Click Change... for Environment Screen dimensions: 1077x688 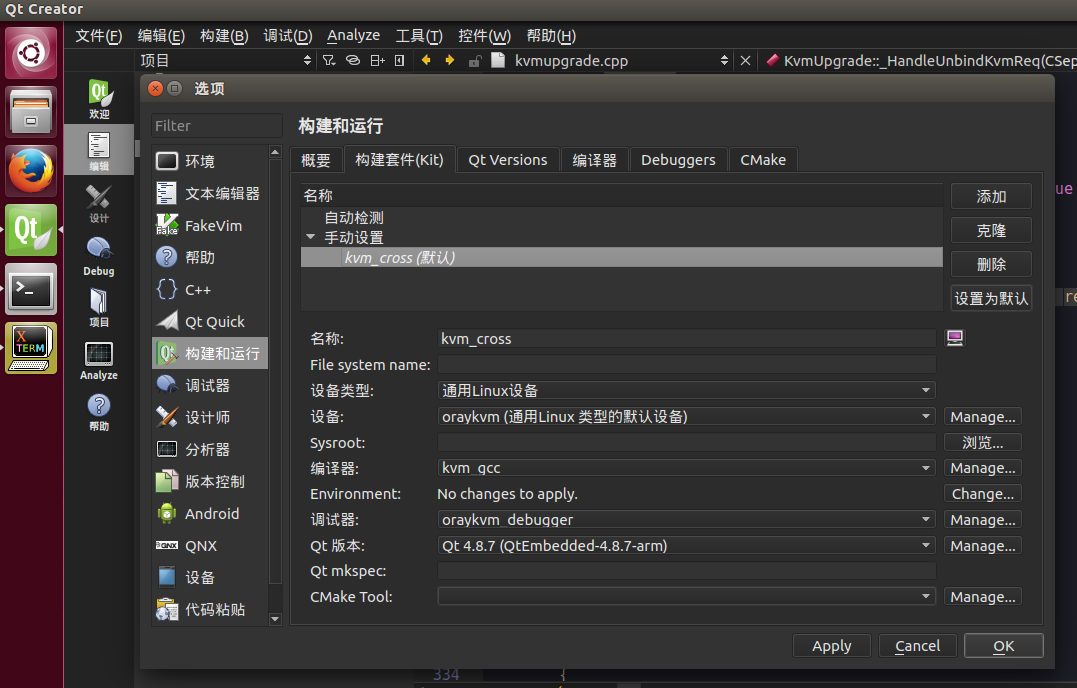[x=983, y=494]
